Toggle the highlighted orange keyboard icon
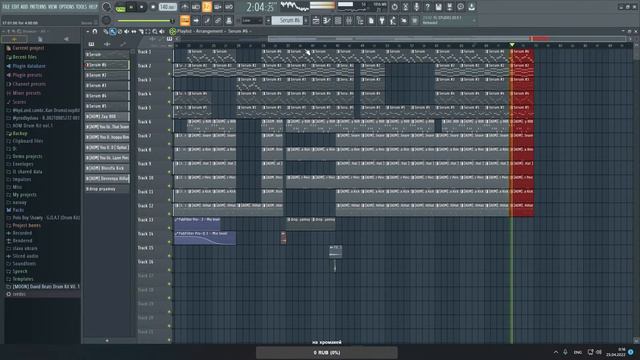The height and width of the screenshot is (360, 640). coord(185,20)
